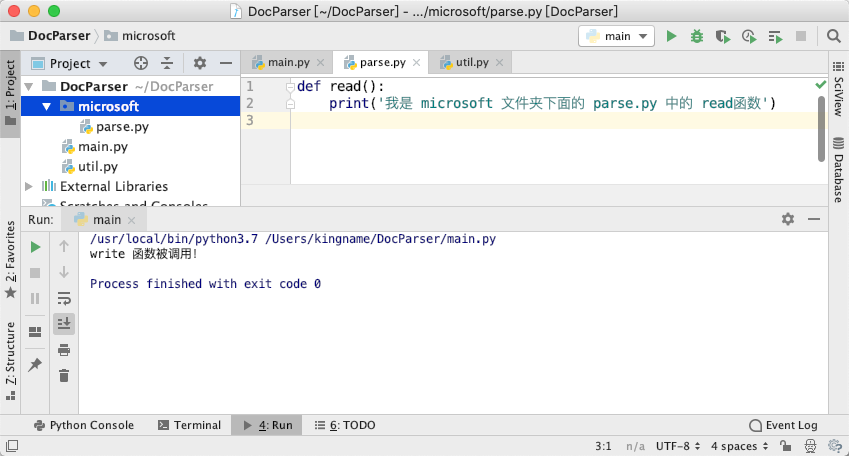
Task: Hide the Run tool window
Action: tap(814, 219)
